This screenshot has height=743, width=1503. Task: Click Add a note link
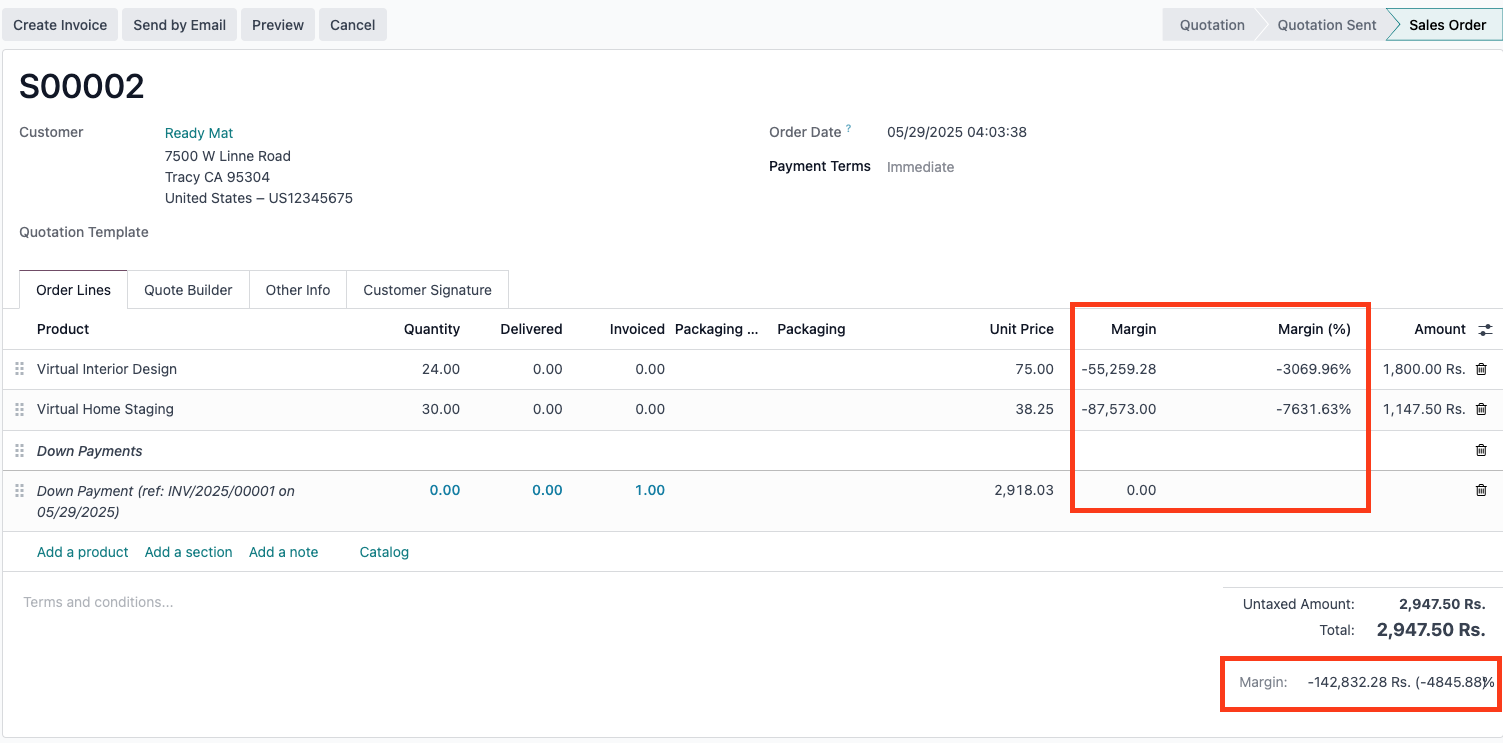pos(284,552)
